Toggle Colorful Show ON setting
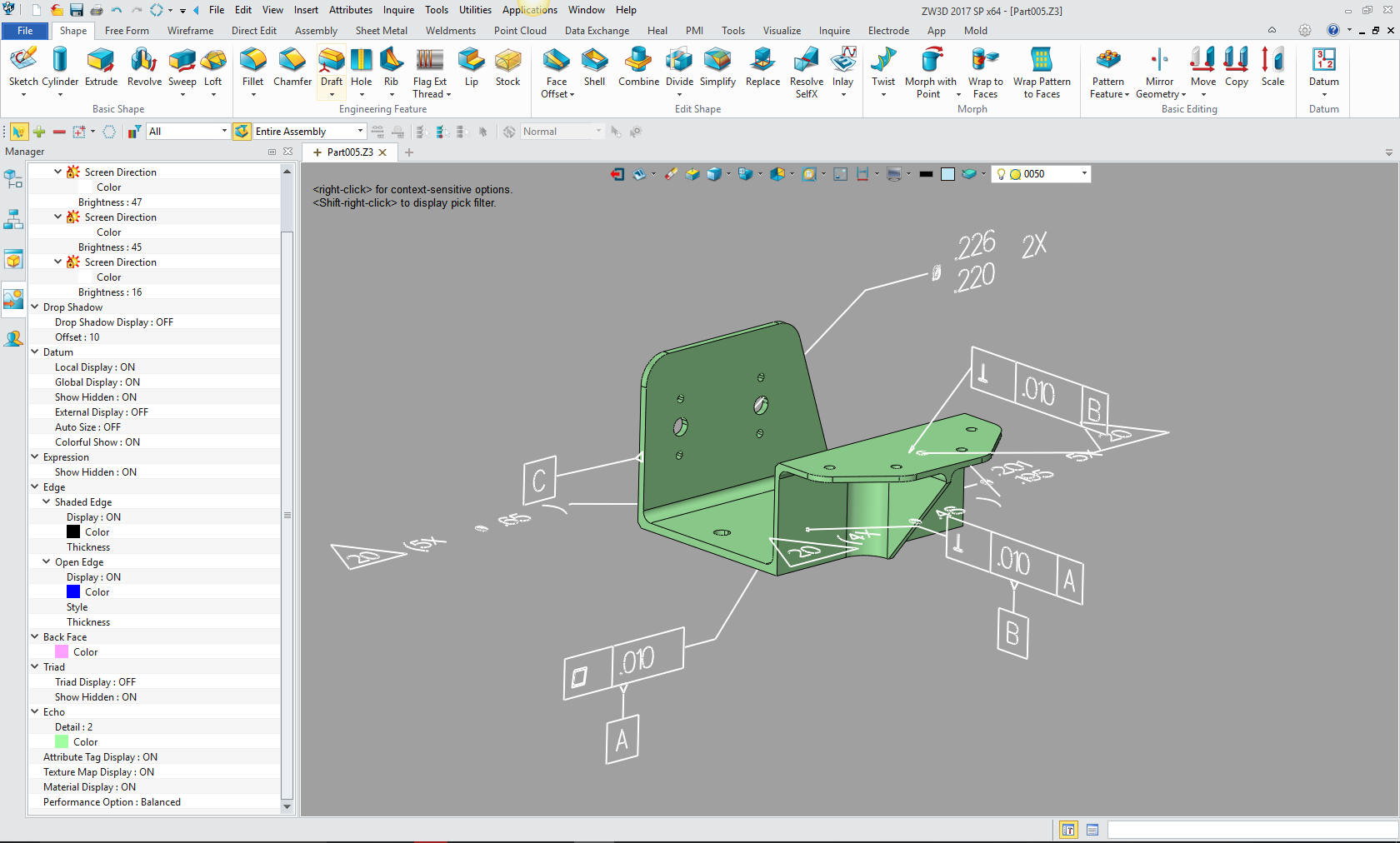1400x843 pixels. point(97,442)
